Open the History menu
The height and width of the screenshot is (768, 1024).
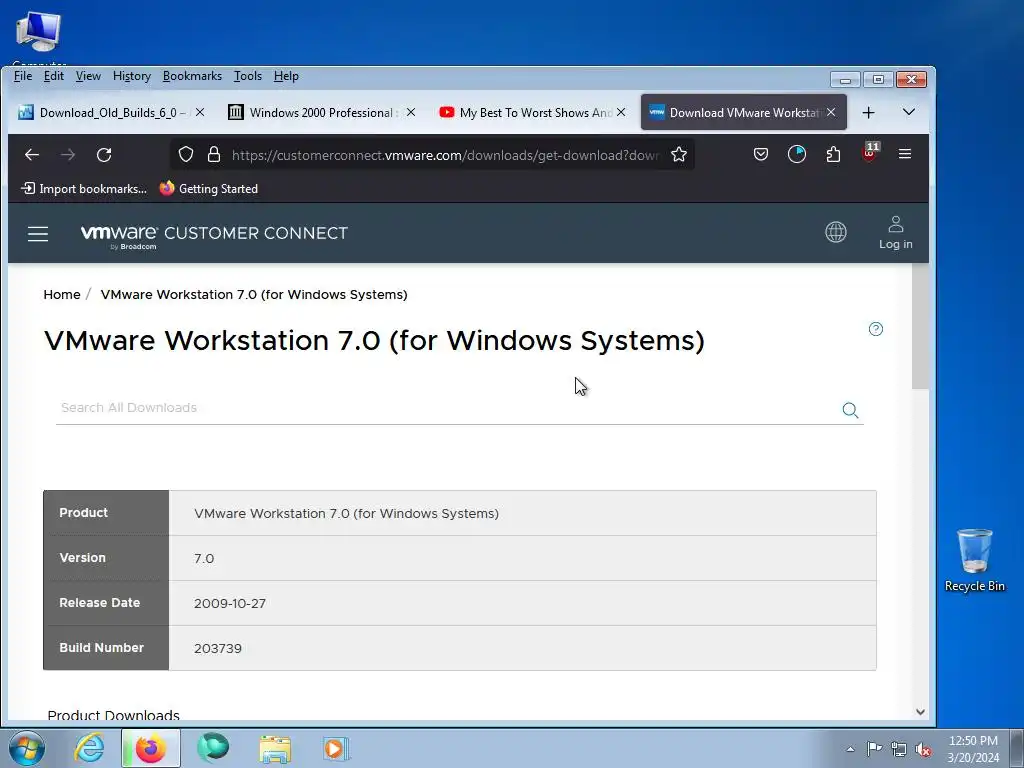click(132, 76)
